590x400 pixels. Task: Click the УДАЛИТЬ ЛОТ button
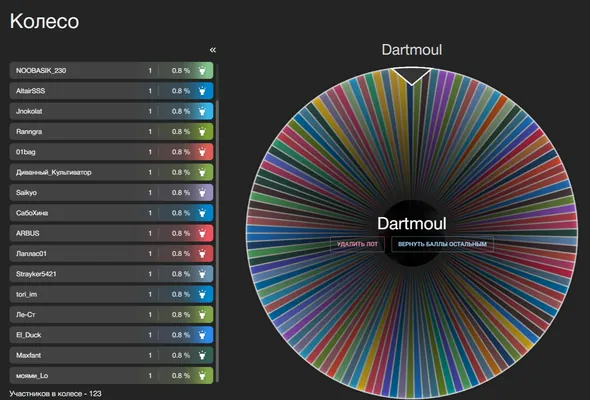(357, 244)
